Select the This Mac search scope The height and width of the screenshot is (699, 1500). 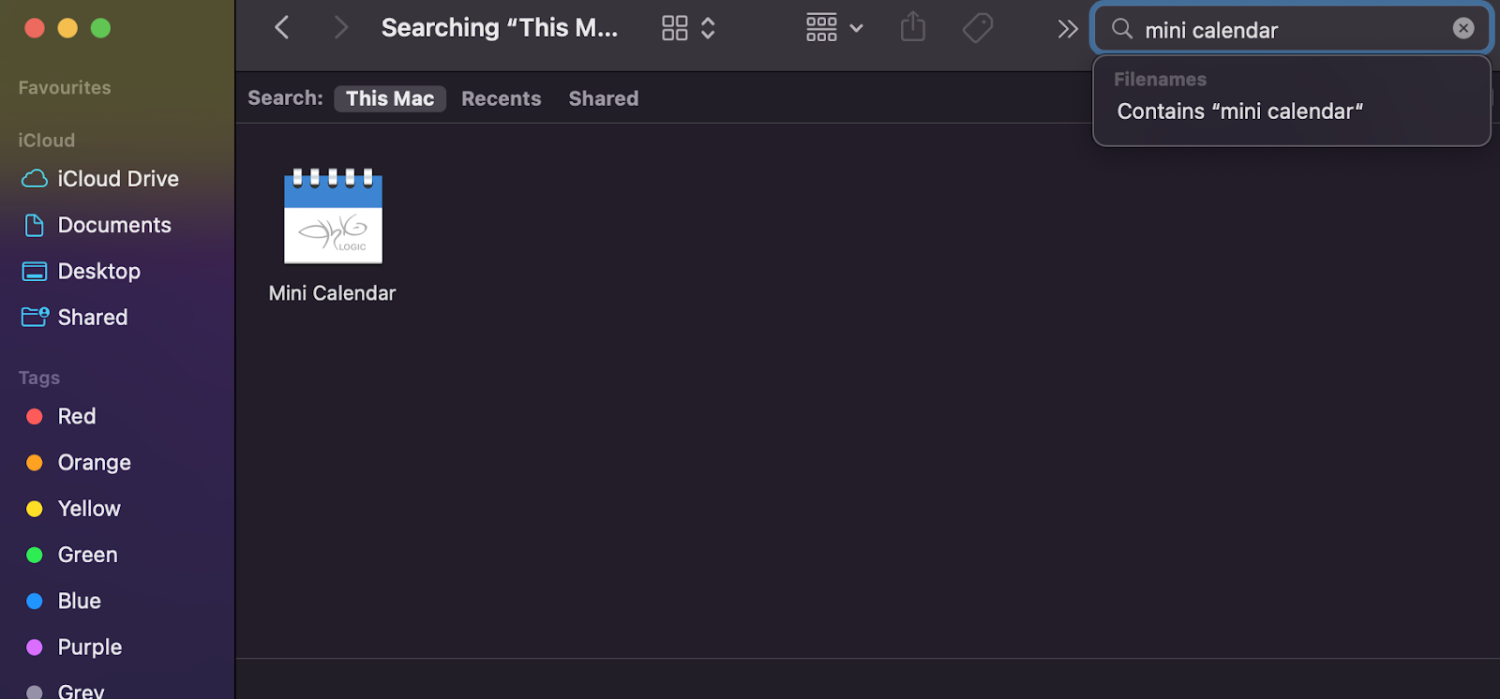tap(389, 98)
